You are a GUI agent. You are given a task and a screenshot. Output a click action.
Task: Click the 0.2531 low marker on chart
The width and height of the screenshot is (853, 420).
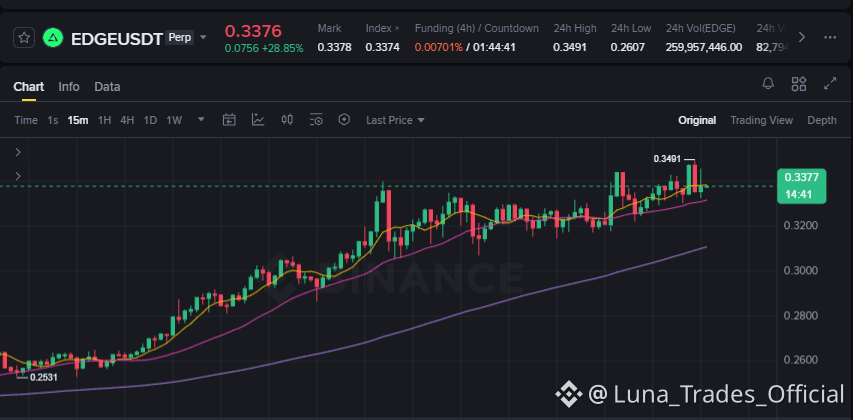[x=44, y=377]
